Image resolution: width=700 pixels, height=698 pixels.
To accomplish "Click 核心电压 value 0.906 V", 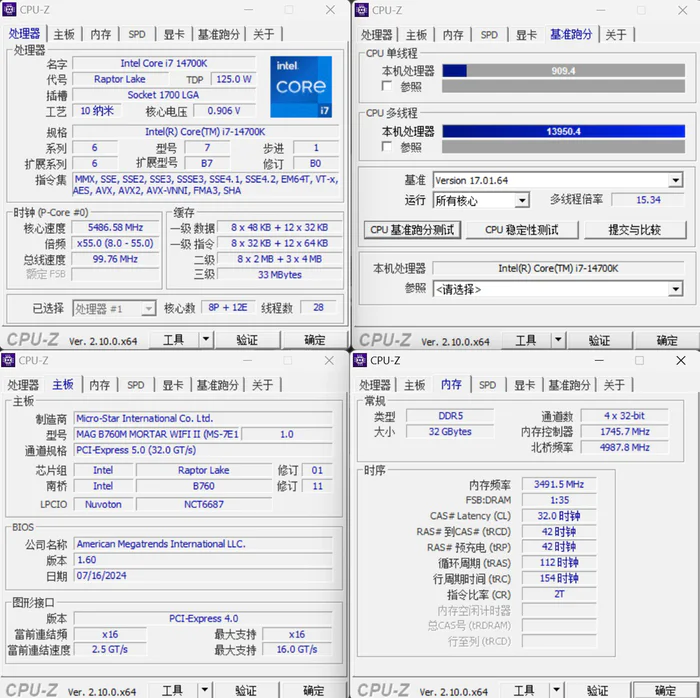I will point(224,111).
